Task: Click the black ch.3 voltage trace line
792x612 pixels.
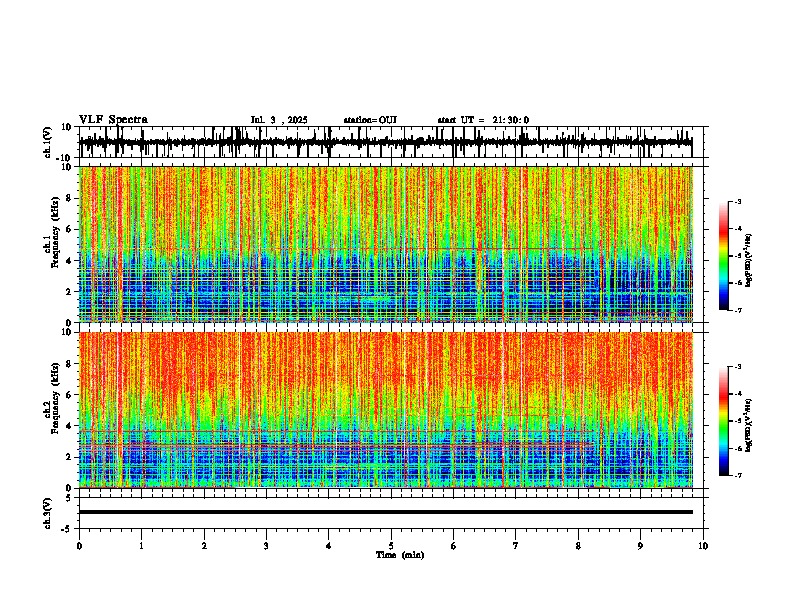Action: 386,512
